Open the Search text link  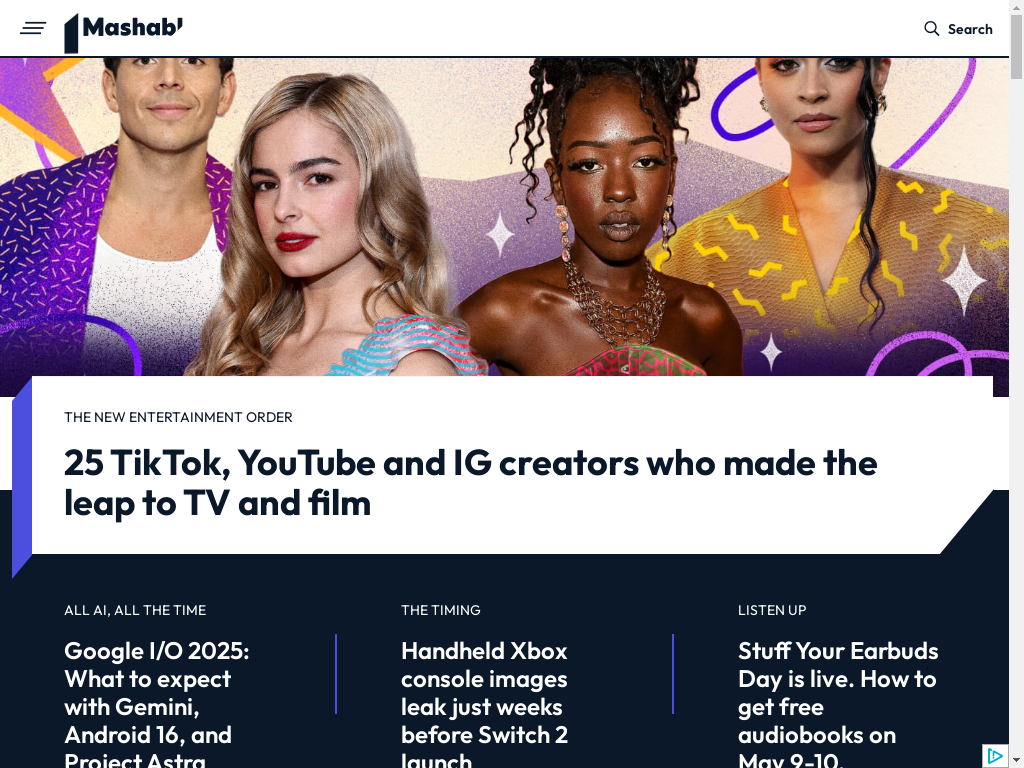click(x=970, y=29)
